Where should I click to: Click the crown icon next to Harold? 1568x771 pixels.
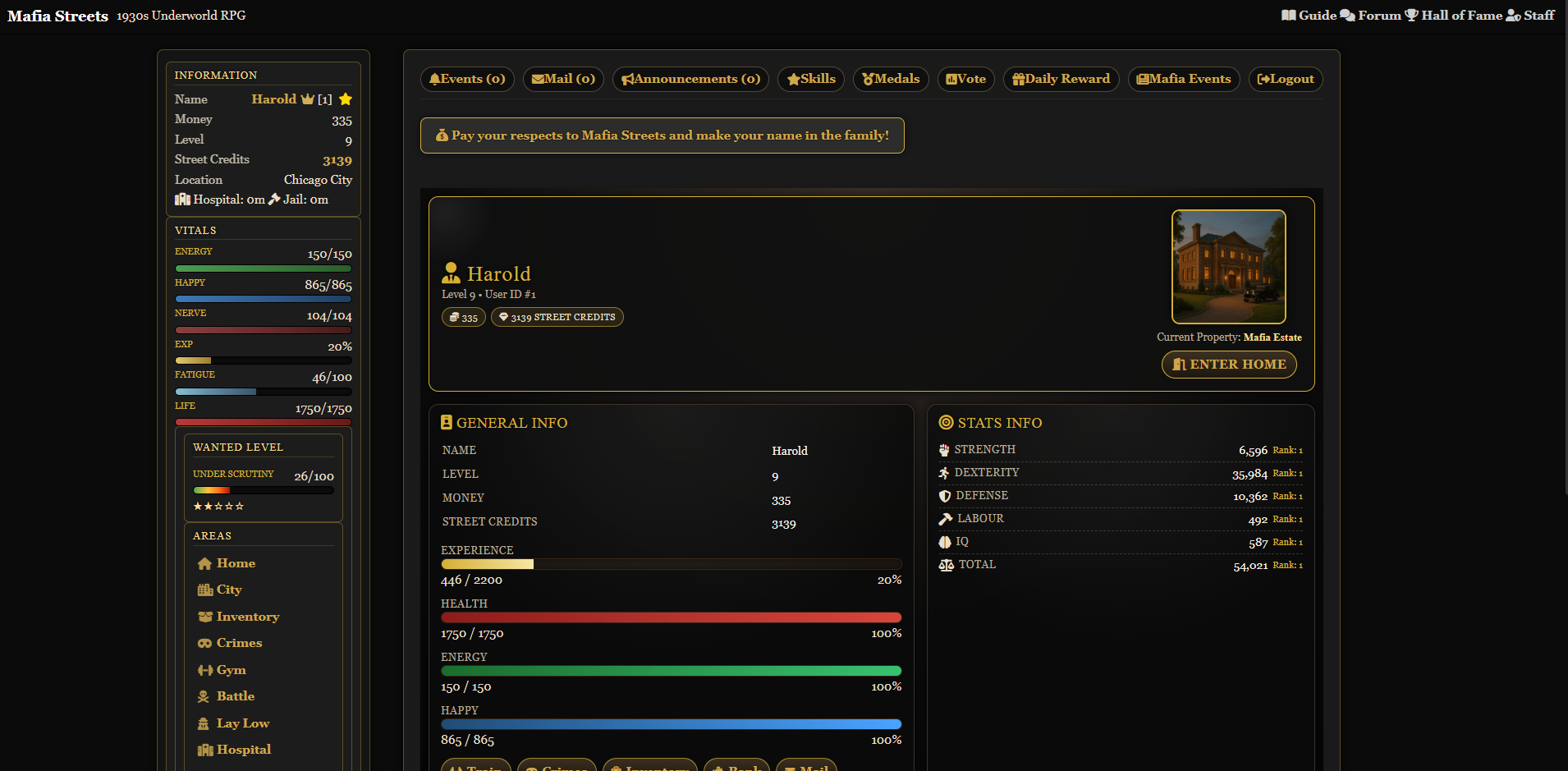pos(308,99)
